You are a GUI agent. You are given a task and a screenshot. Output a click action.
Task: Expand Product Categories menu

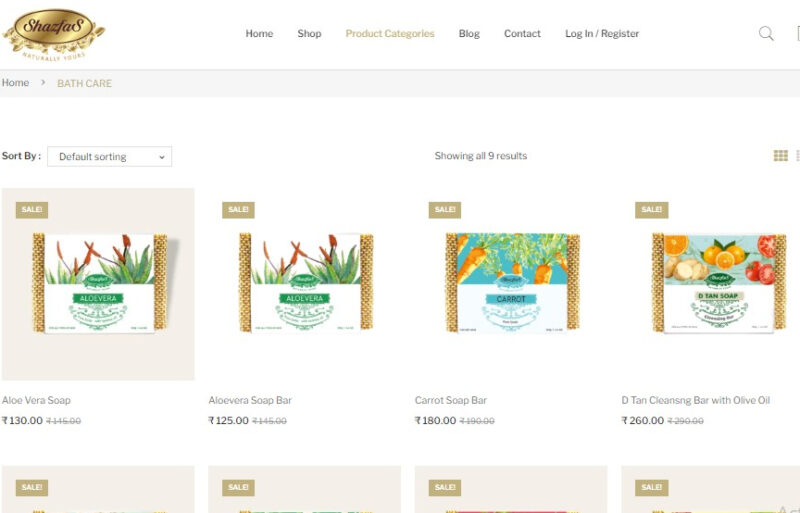390,34
